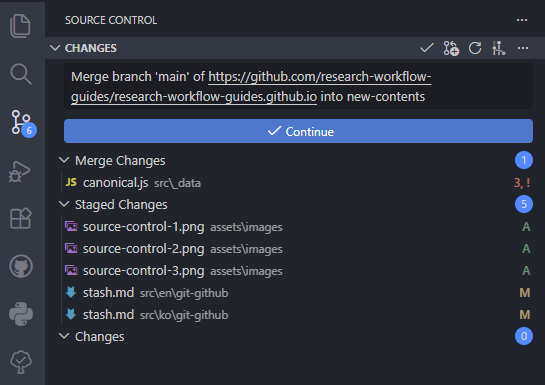The width and height of the screenshot is (545, 385).
Task: Open Source Control panel views and more actions
Action: pyautogui.click(x=522, y=20)
